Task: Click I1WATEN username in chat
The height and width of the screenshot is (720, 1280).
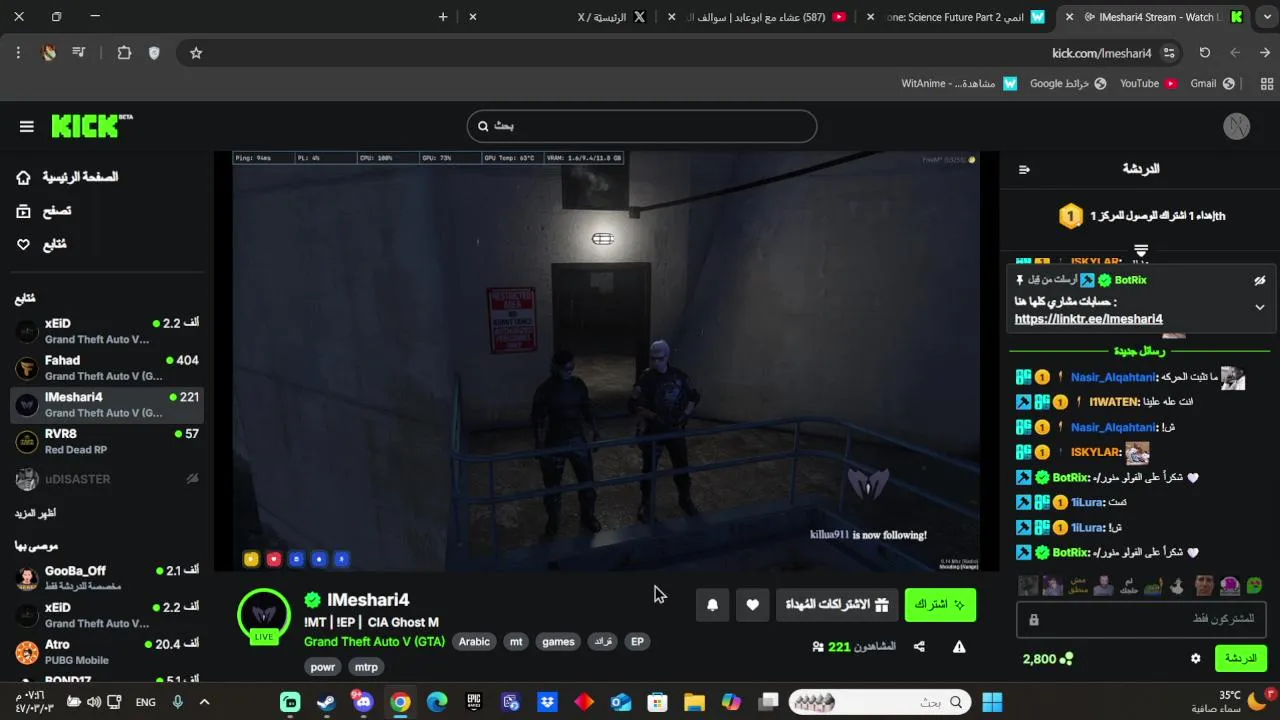Action: click(x=1114, y=402)
